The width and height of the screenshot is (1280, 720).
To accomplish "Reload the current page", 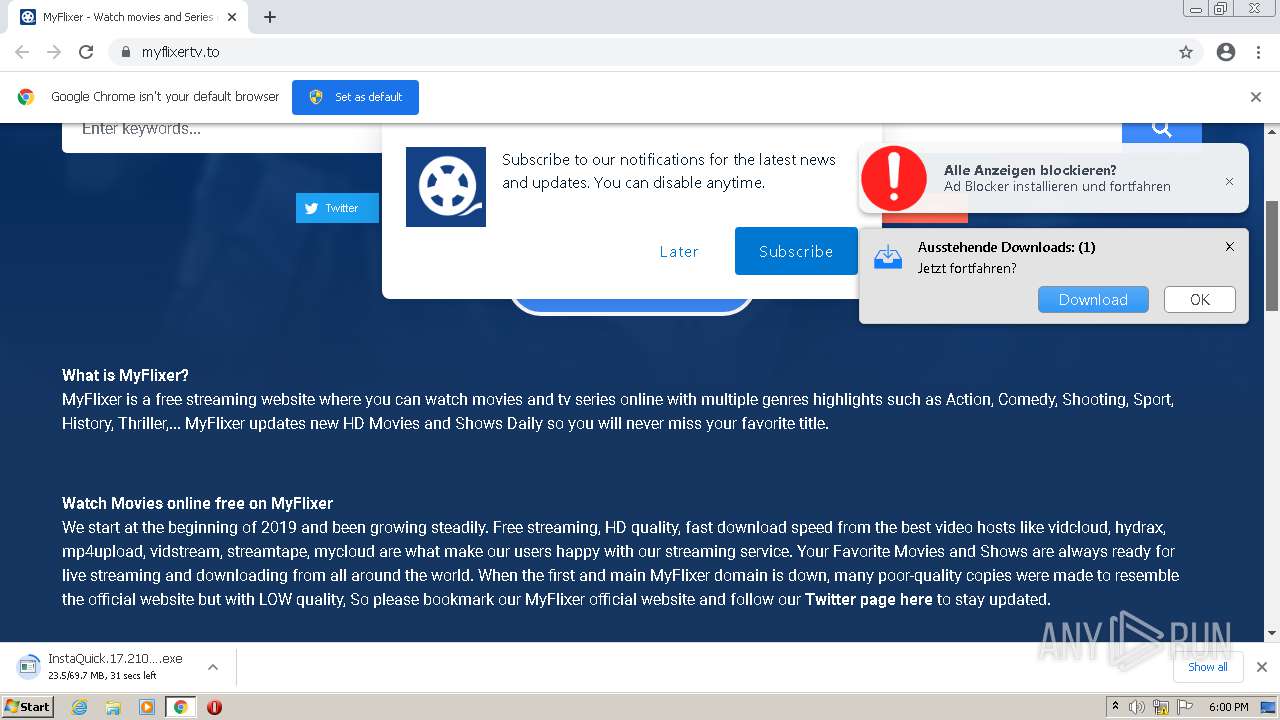I will [86, 52].
